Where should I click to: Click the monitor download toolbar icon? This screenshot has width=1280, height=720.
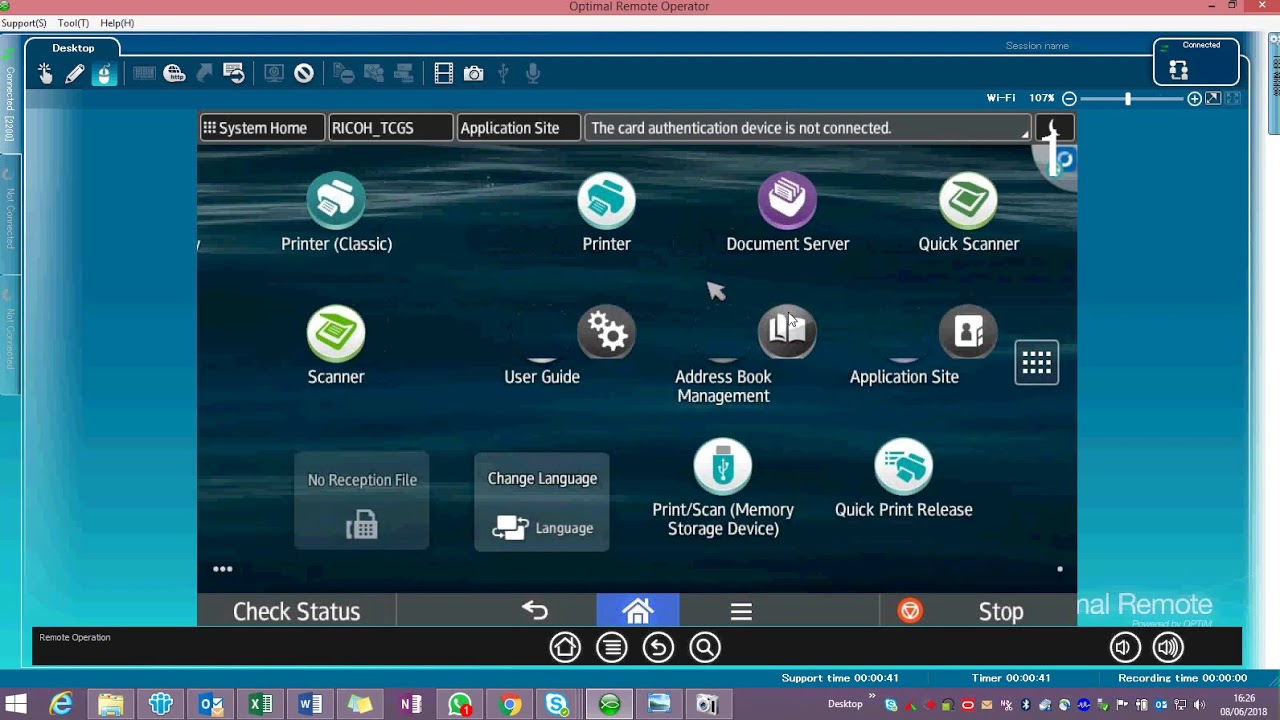[x=274, y=73]
